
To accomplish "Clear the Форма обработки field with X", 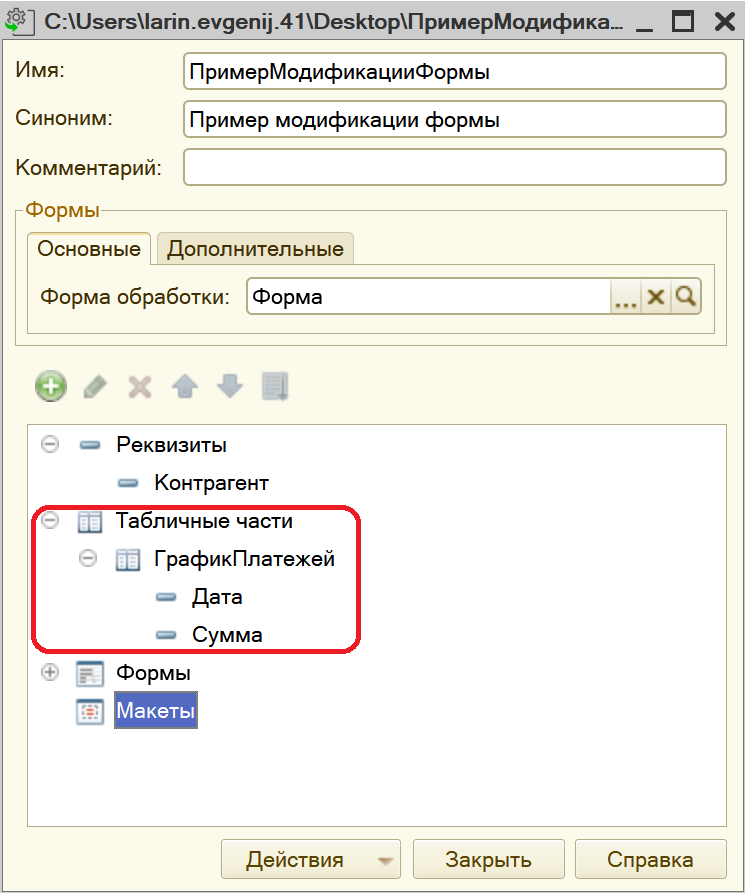I will pos(656,297).
